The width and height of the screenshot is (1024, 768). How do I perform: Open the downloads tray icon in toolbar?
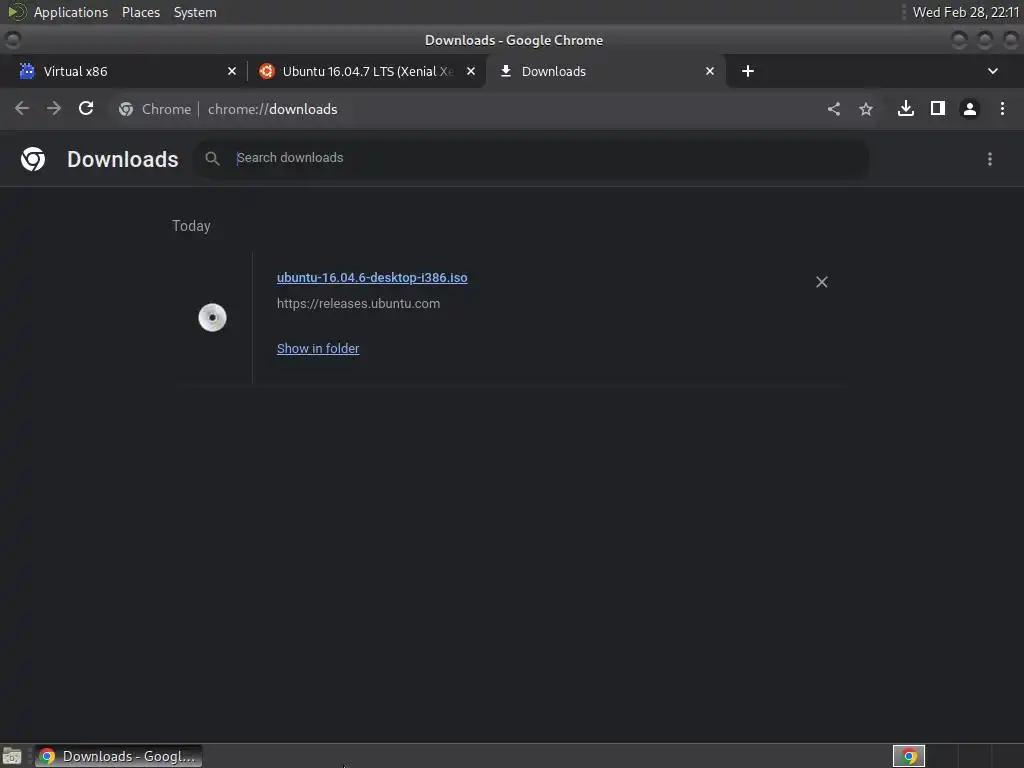906,108
